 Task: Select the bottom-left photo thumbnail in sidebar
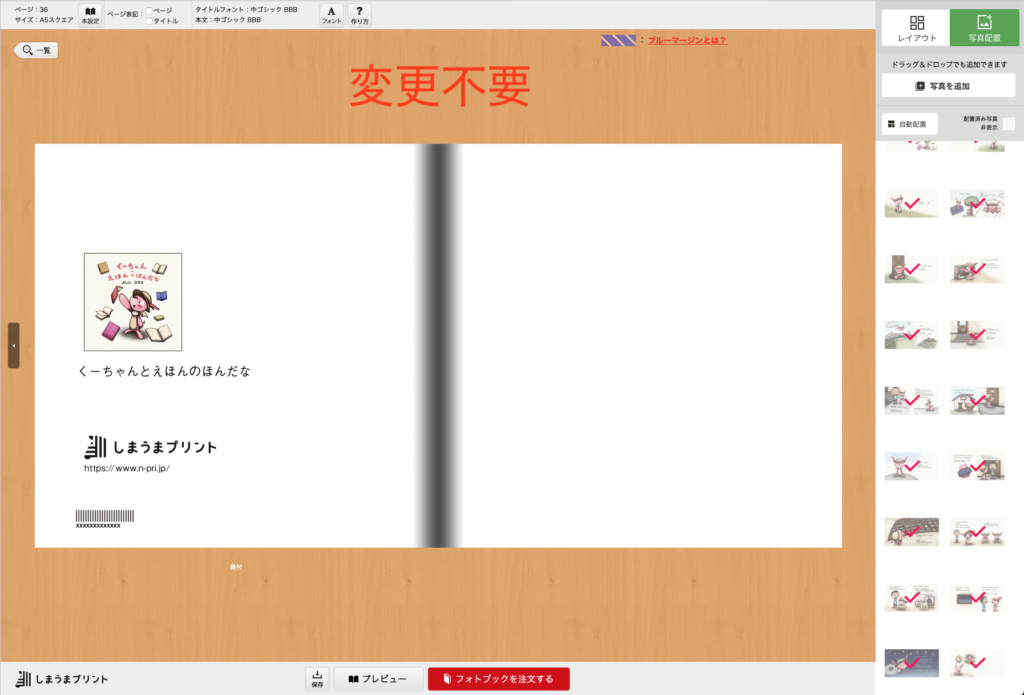point(911,662)
